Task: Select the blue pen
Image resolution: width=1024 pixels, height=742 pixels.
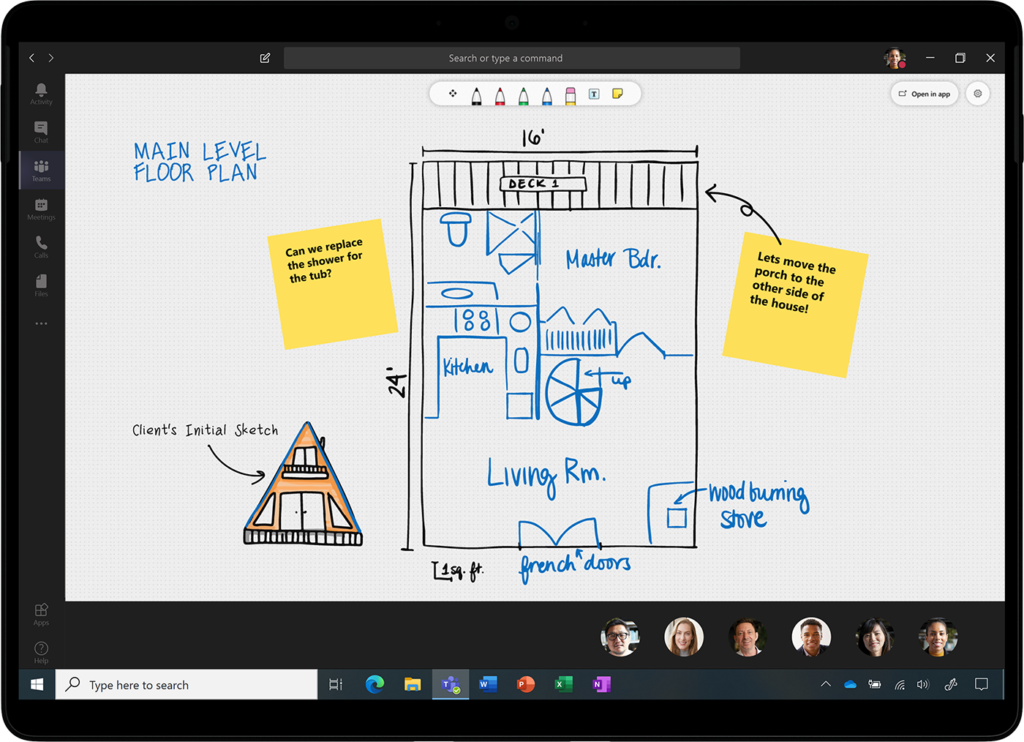Action: (547, 94)
